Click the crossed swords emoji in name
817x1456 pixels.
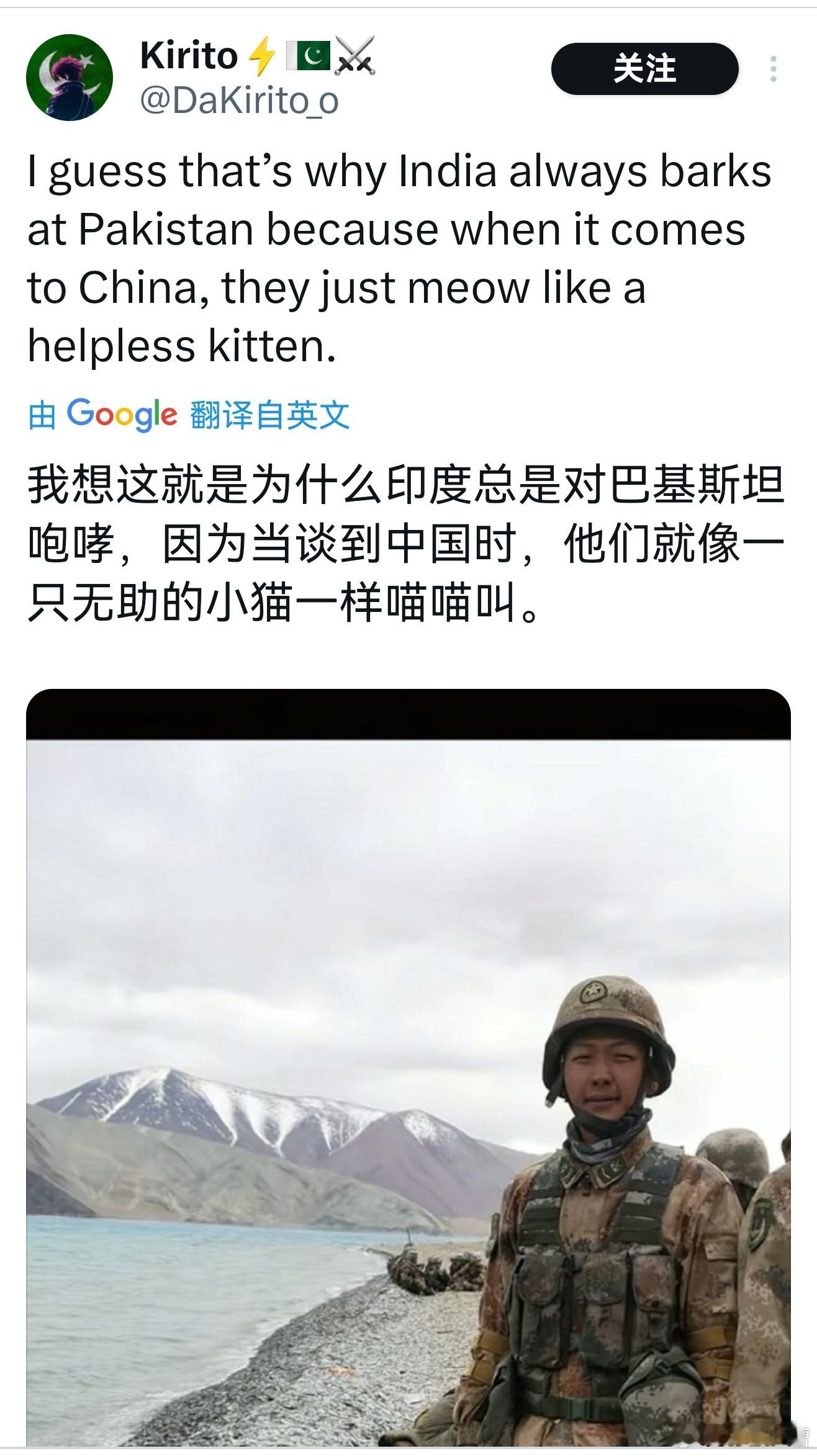click(x=355, y=56)
